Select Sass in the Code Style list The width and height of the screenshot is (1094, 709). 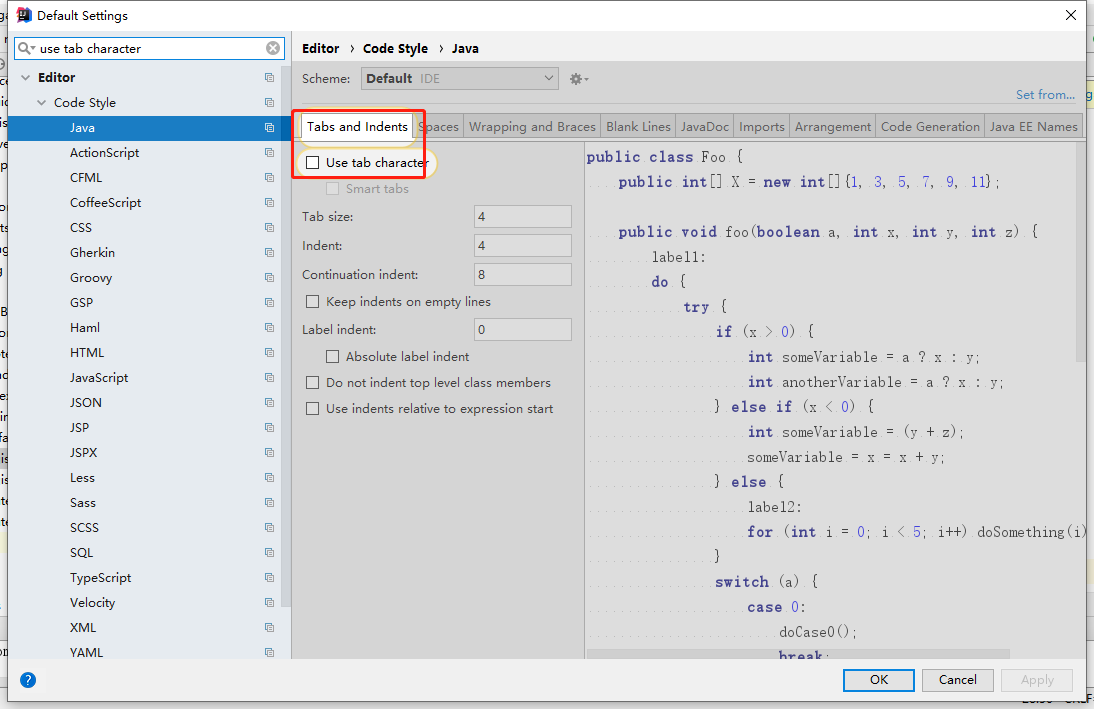coord(82,503)
